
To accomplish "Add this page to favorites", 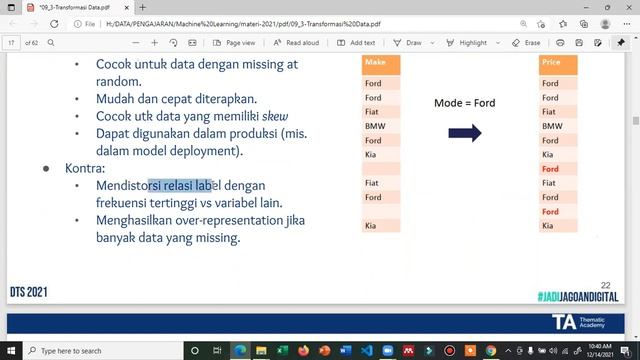I will [x=541, y=24].
